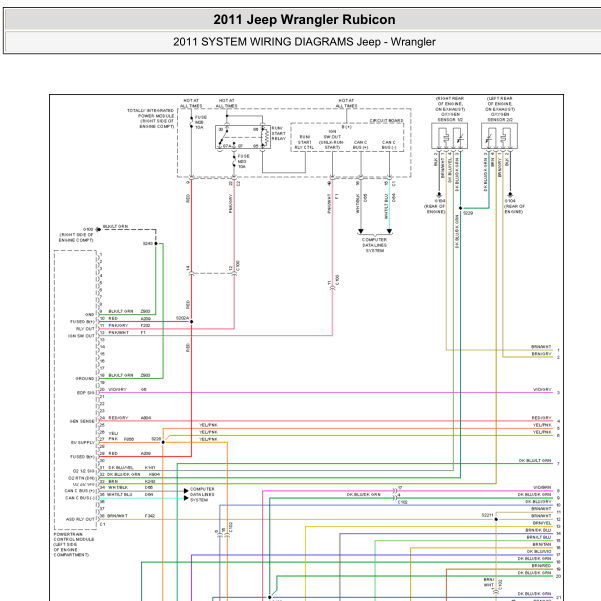This screenshot has height=601, width=601.
Task: Click the 'GROUND' pin label at pin 18
Action: coord(84,378)
